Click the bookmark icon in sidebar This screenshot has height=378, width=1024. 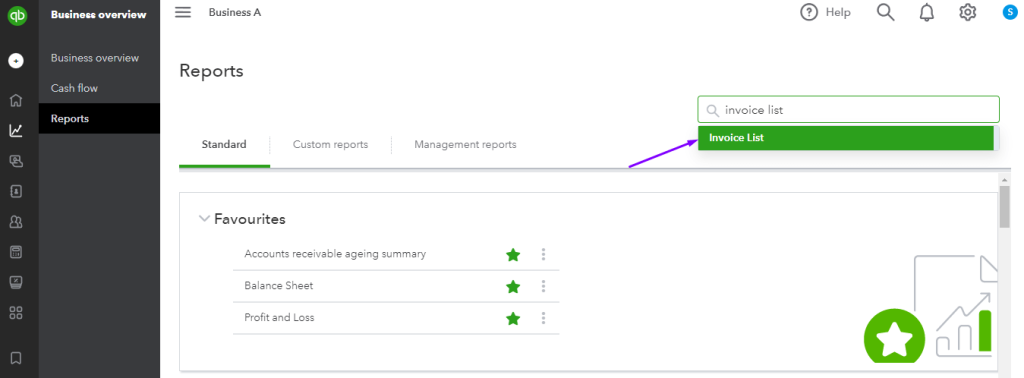pos(16,358)
